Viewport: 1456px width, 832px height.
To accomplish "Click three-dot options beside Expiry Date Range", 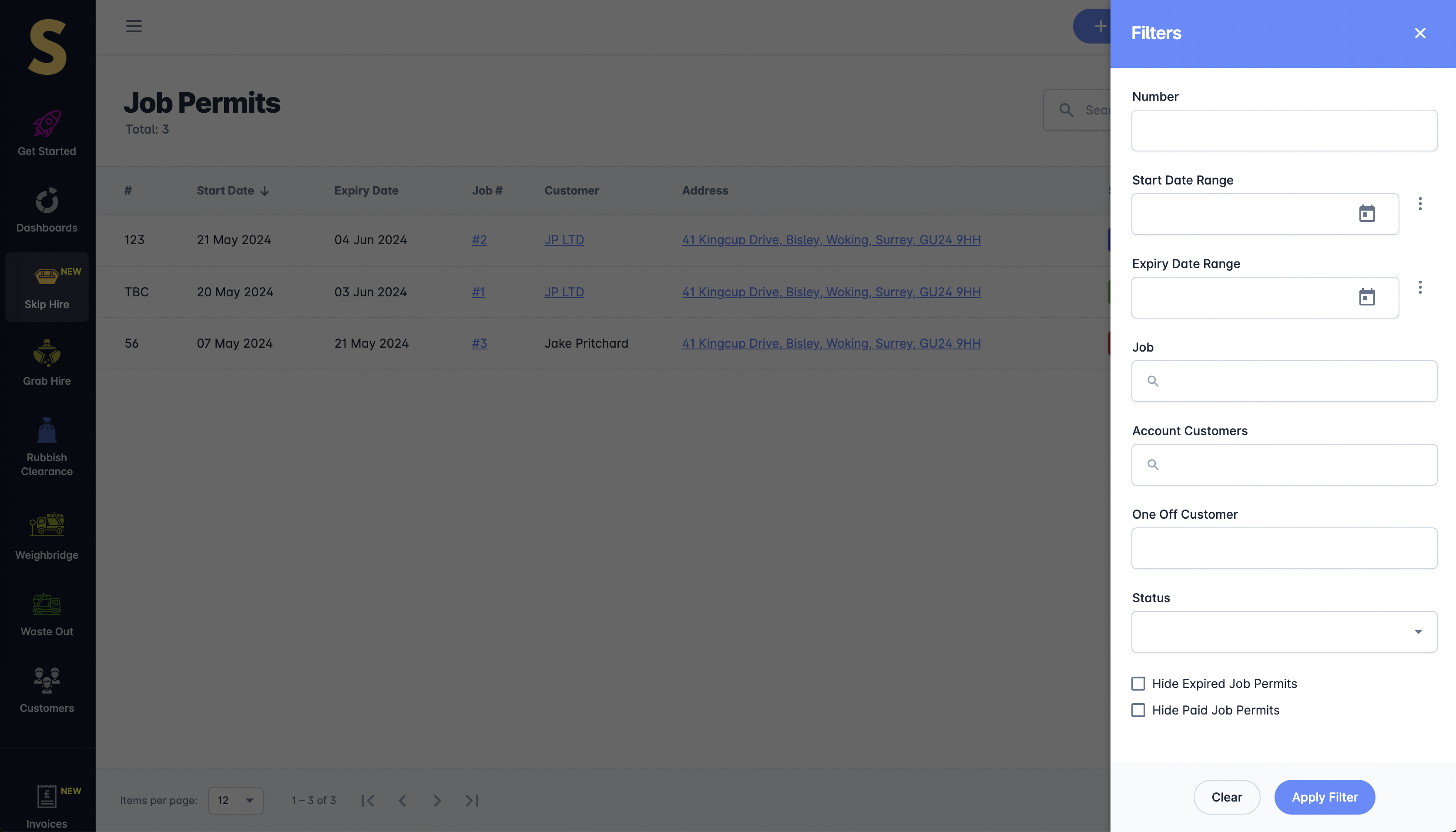I will click(1419, 288).
